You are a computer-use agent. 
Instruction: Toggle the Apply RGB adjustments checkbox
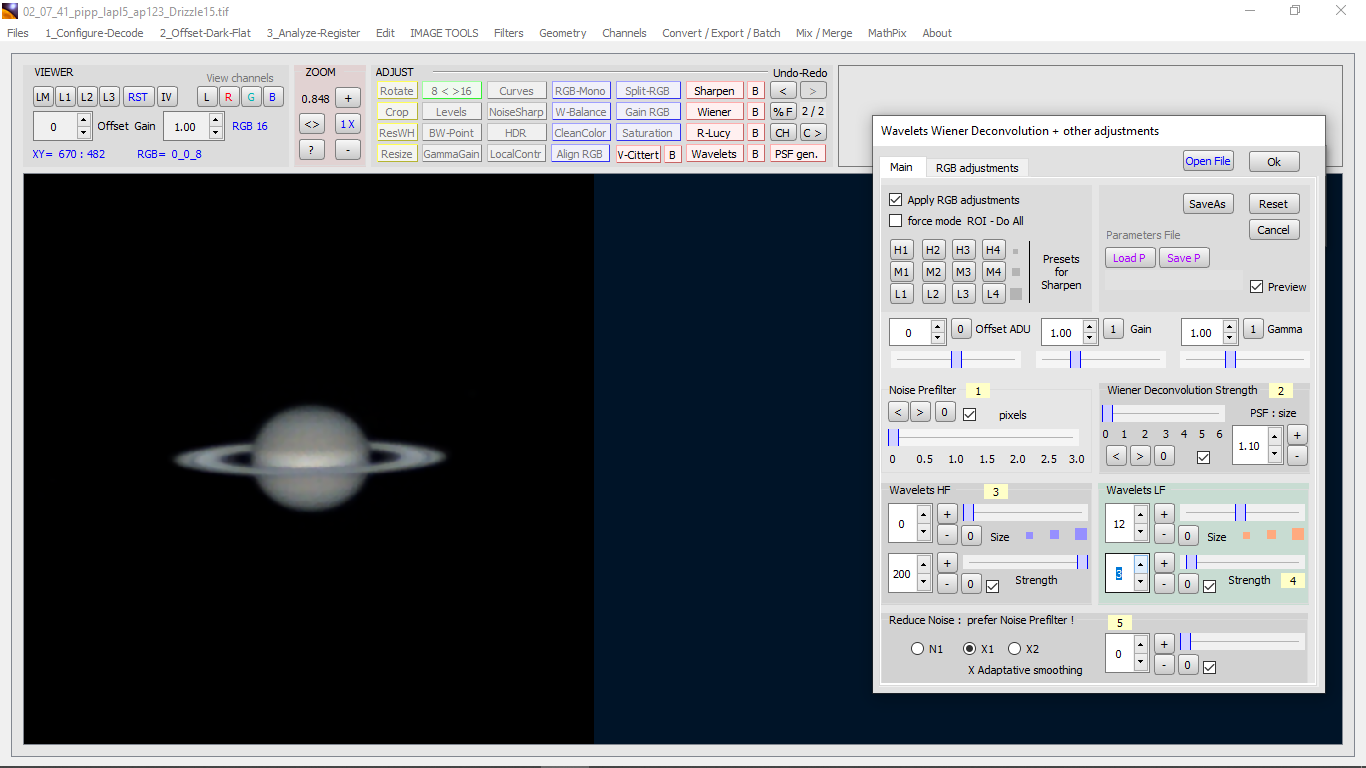(895, 200)
